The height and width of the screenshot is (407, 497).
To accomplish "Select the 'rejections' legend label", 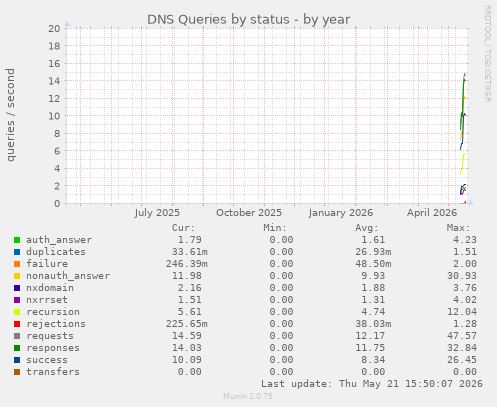I will (x=56, y=324).
